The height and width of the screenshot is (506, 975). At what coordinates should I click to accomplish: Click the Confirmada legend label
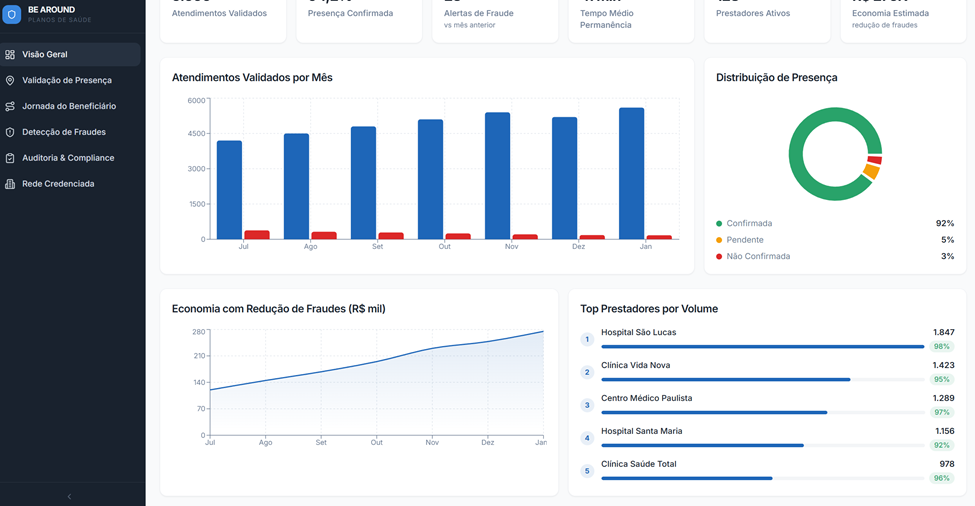coord(749,223)
